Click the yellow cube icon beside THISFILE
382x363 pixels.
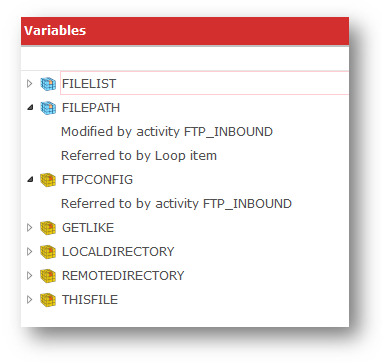click(48, 300)
